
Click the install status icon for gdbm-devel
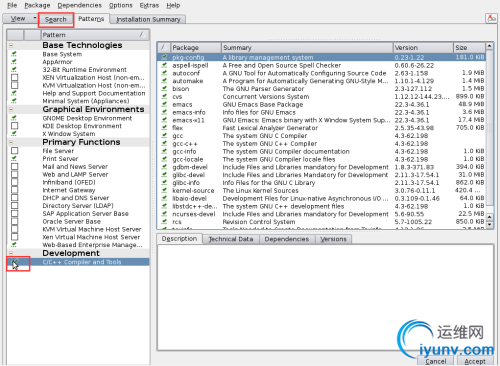coord(164,167)
